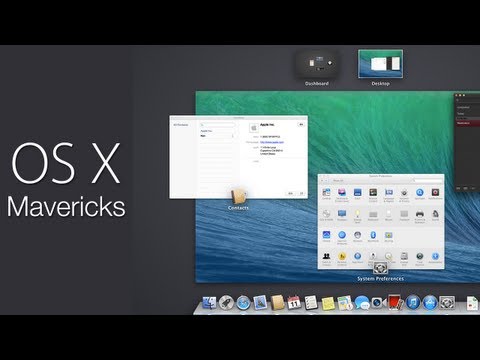Open Trackpad preference pane
Image resolution: width=480 pixels, height=360 pixels.
tap(404, 215)
